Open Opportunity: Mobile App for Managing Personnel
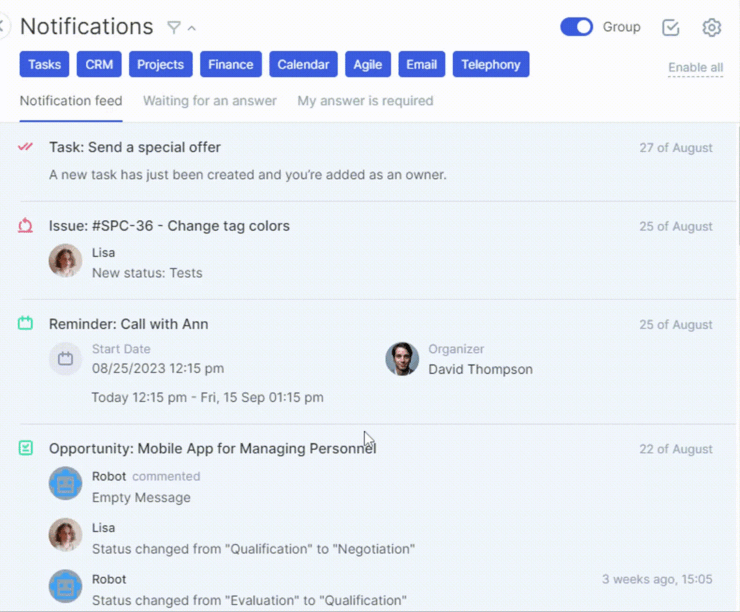The width and height of the screenshot is (740, 612). [213, 448]
